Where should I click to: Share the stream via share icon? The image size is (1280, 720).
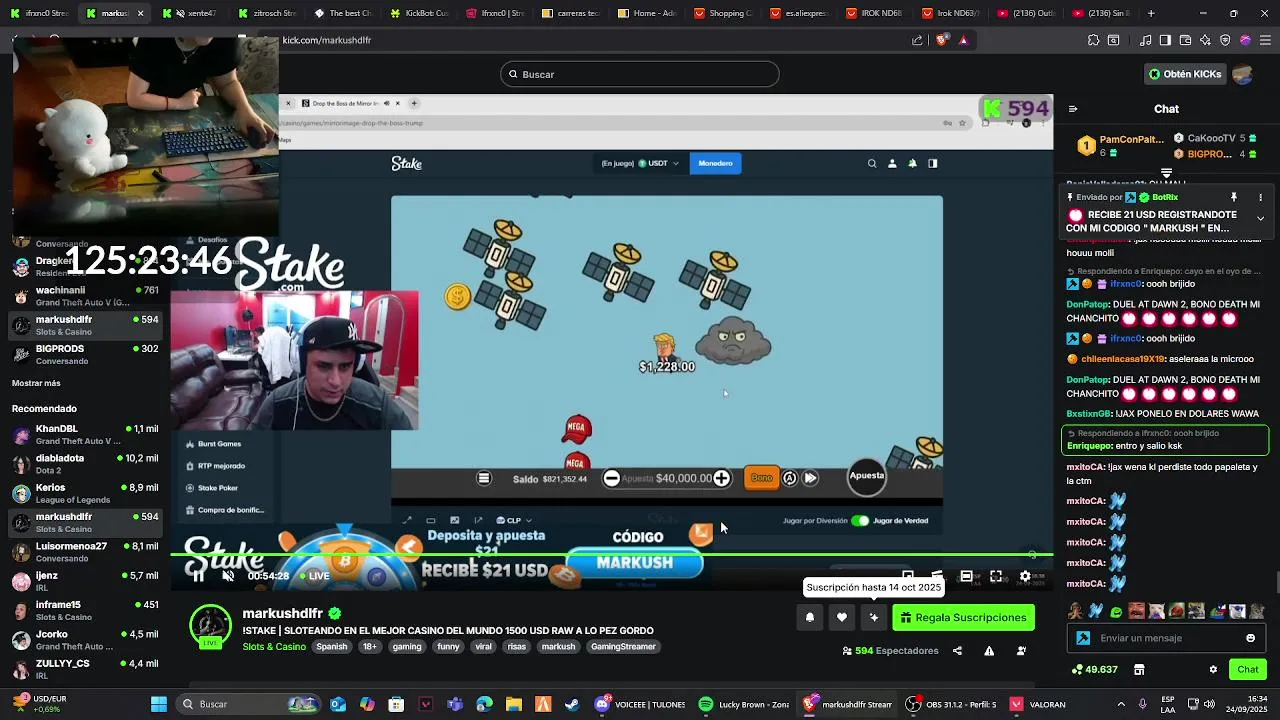[x=957, y=651]
